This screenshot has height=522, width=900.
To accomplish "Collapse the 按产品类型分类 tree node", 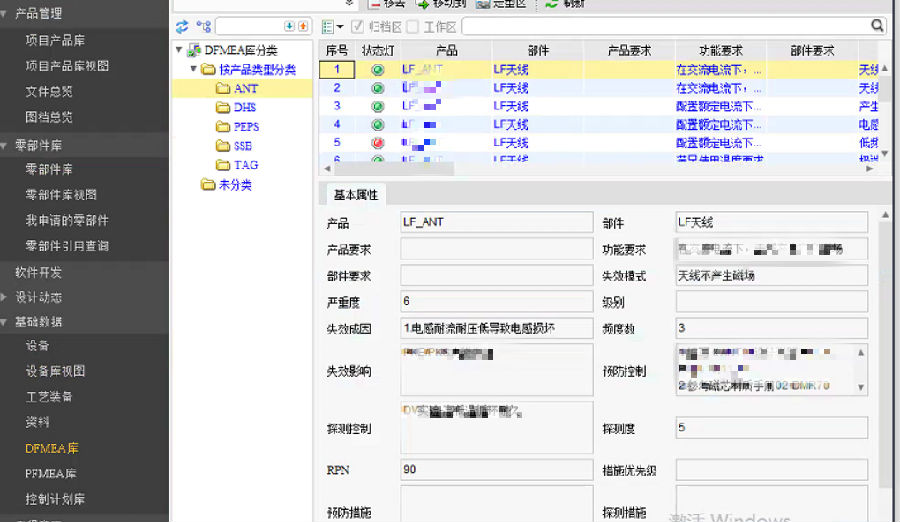I will (x=193, y=70).
